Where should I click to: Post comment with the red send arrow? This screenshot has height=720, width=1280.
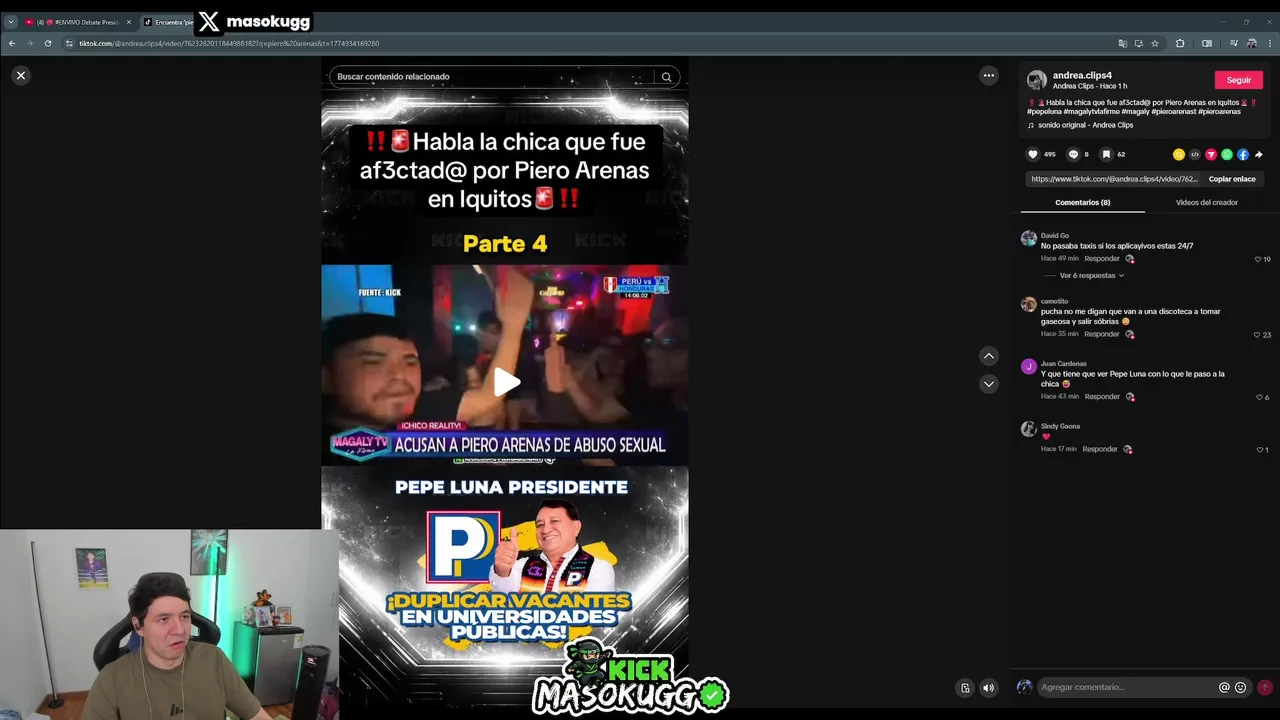1265,687
